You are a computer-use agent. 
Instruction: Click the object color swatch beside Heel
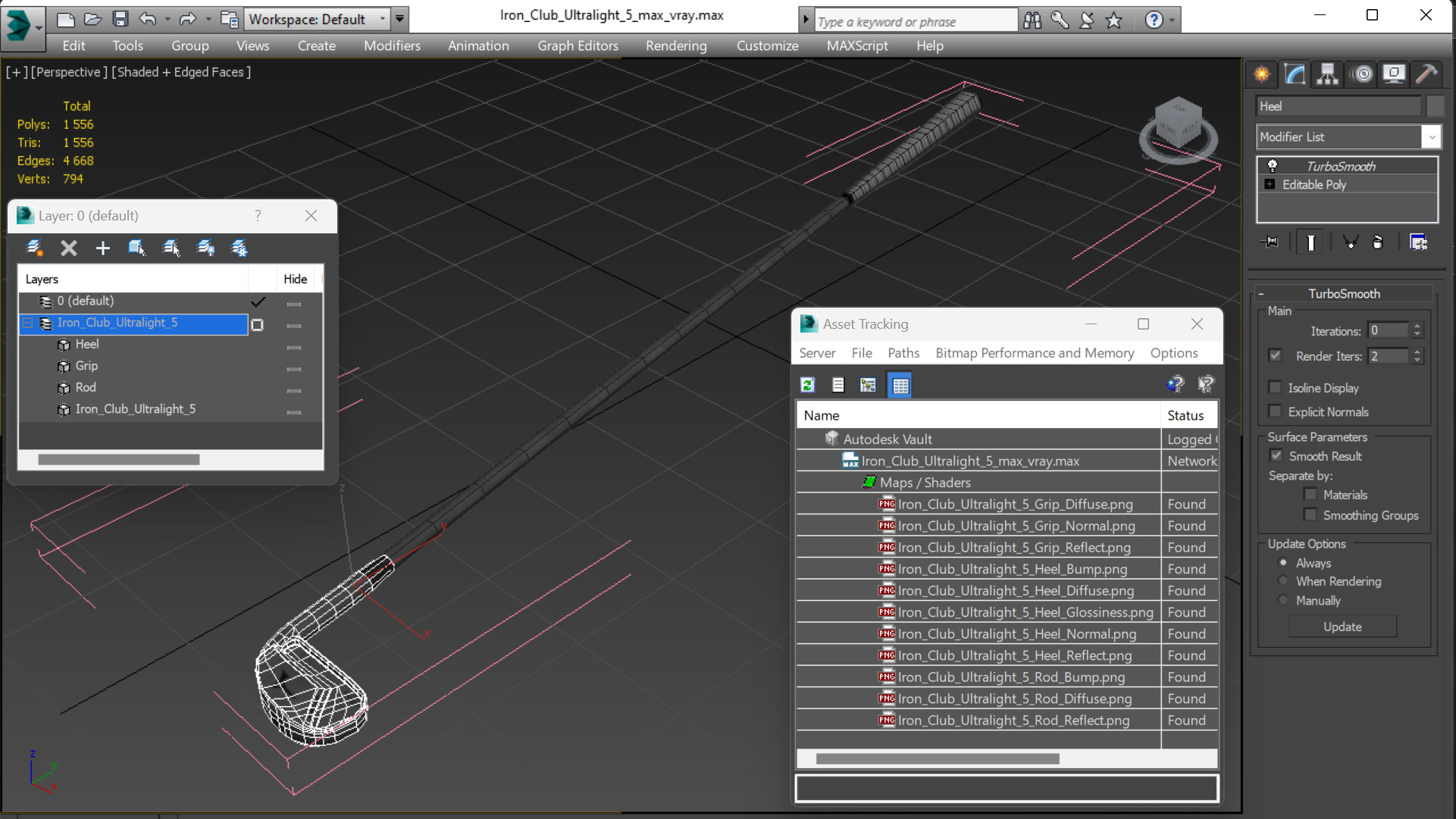(x=1435, y=106)
